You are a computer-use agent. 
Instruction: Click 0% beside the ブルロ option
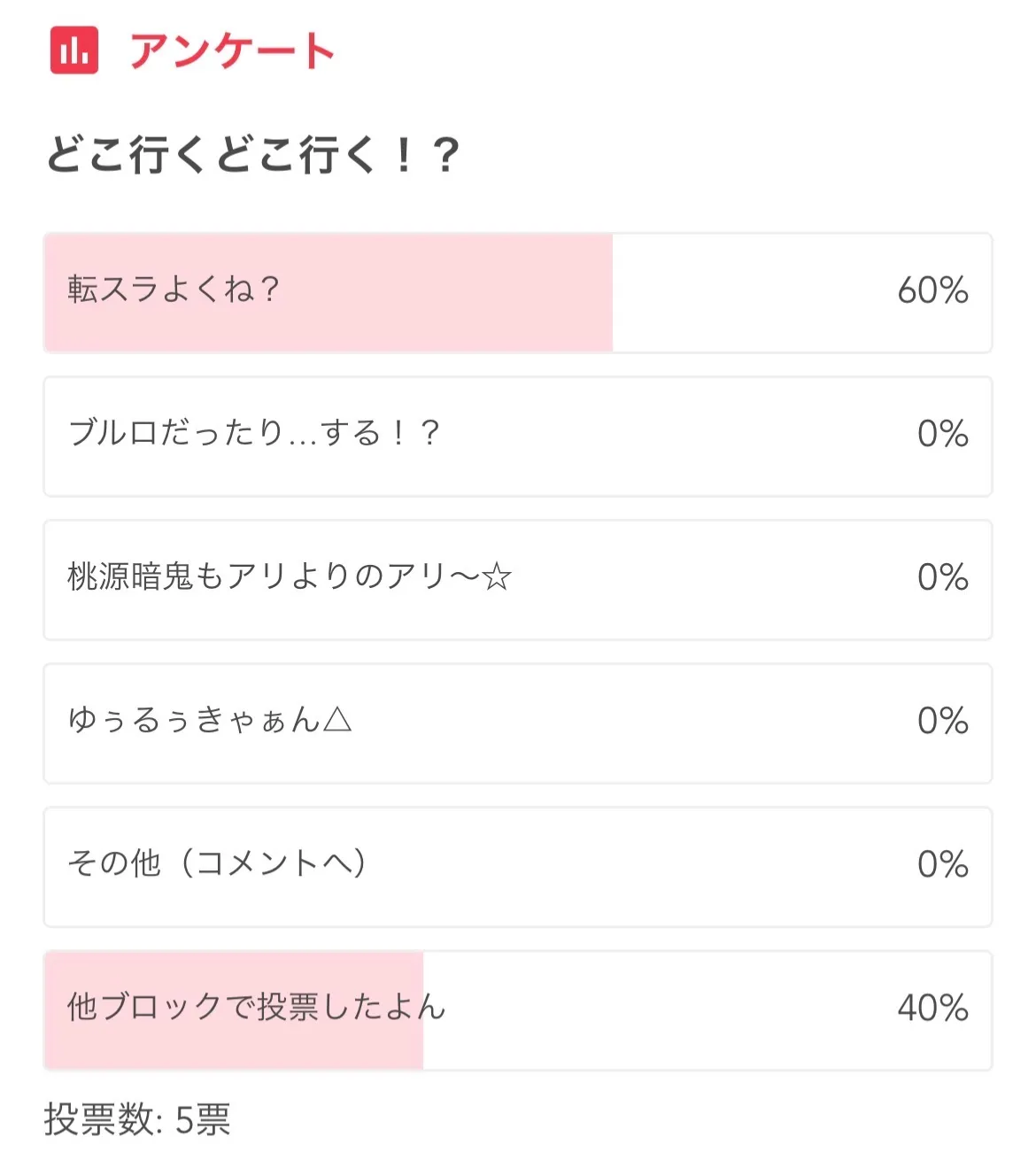pyautogui.click(x=942, y=434)
